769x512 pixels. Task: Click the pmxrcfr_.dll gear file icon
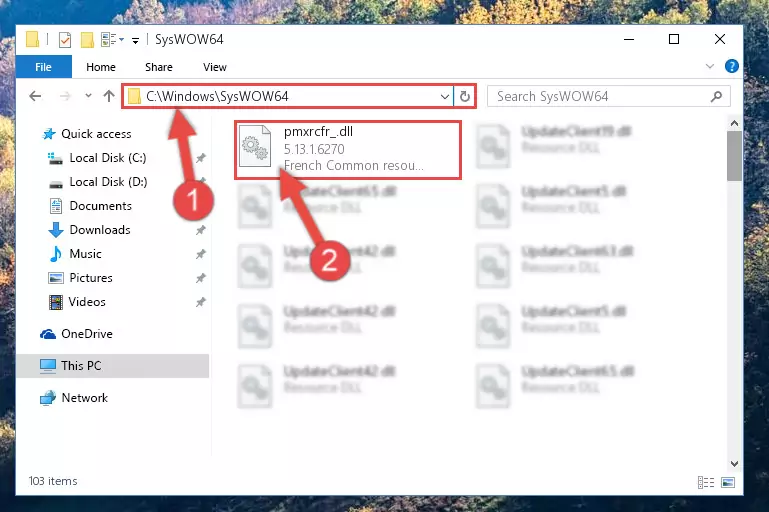point(255,147)
